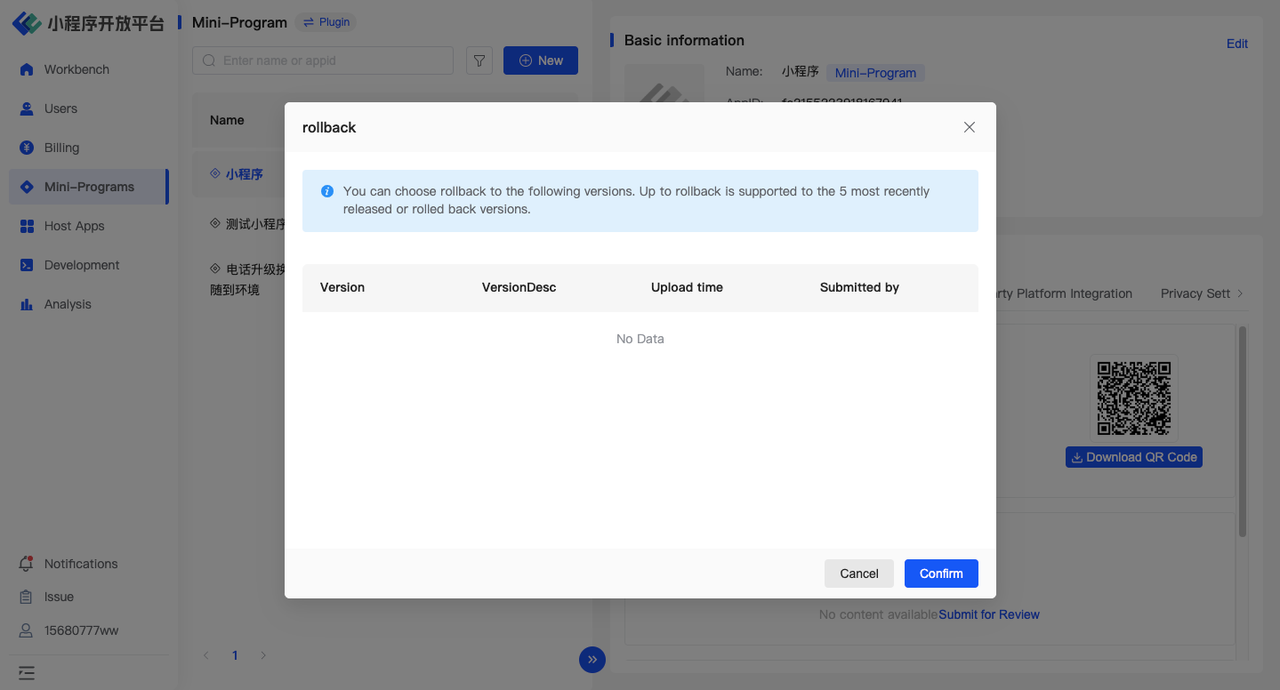Open the Users section
Viewport: 1280px width, 690px height.
[x=89, y=108]
